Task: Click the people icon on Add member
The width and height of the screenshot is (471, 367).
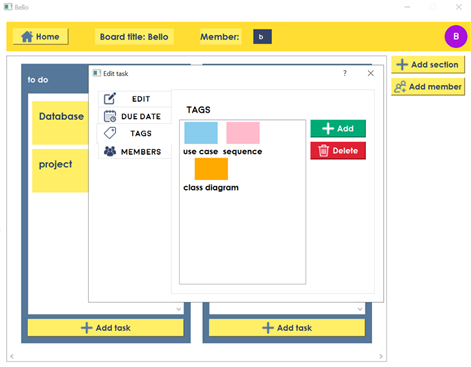Action: point(400,87)
